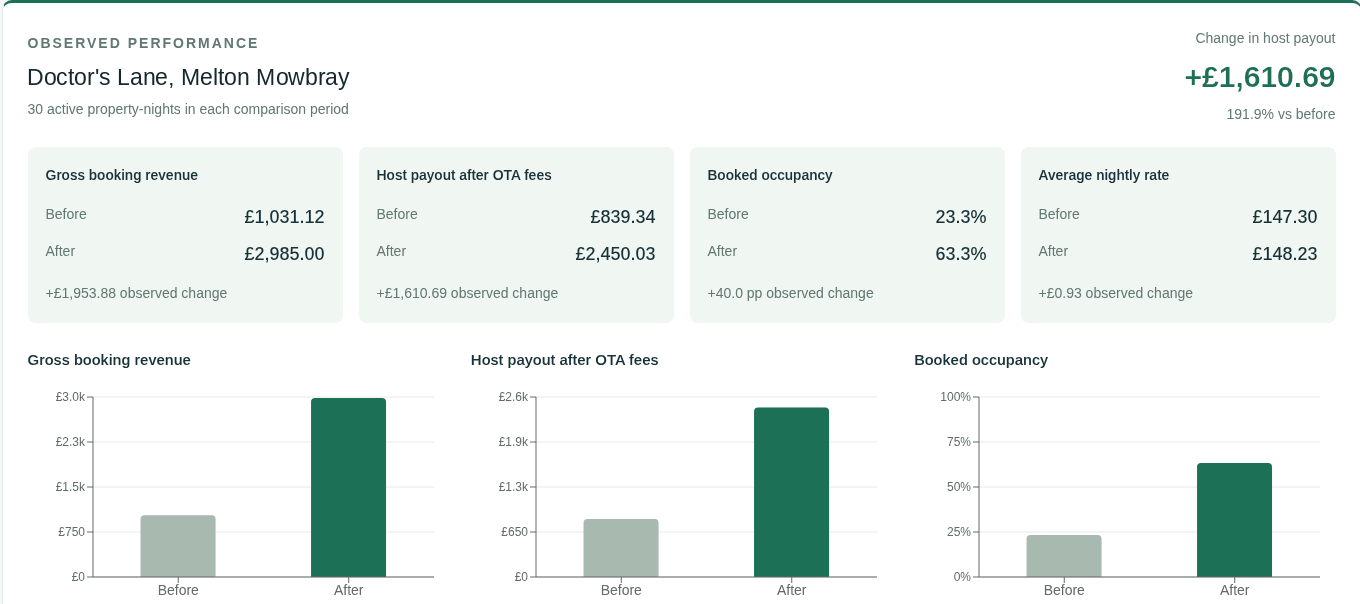Click the £3.0k axis label
Screen dimensions: 1360x604
70,397
